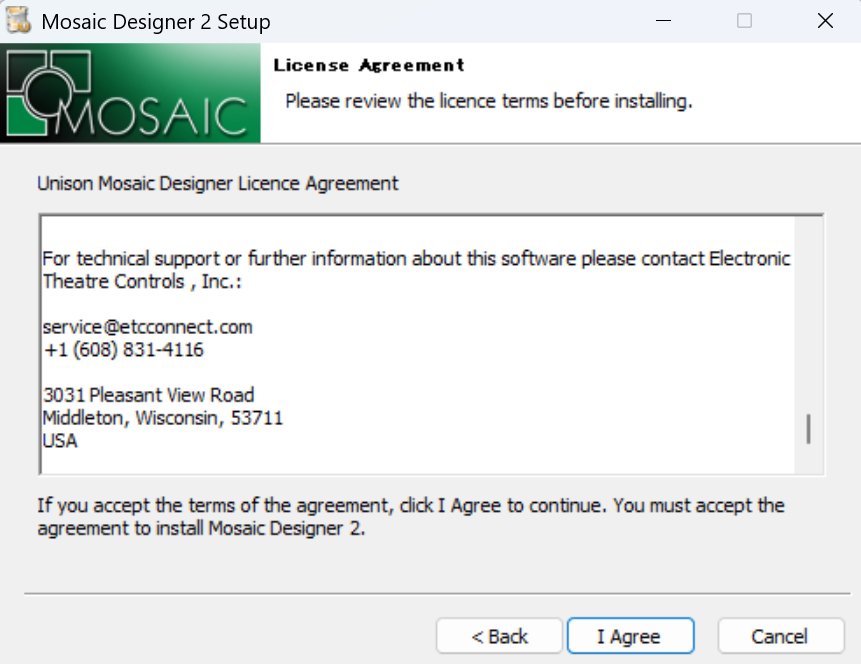
Task: Click the Unison Mosaic Designer Licence Agreement label
Action: (x=217, y=183)
